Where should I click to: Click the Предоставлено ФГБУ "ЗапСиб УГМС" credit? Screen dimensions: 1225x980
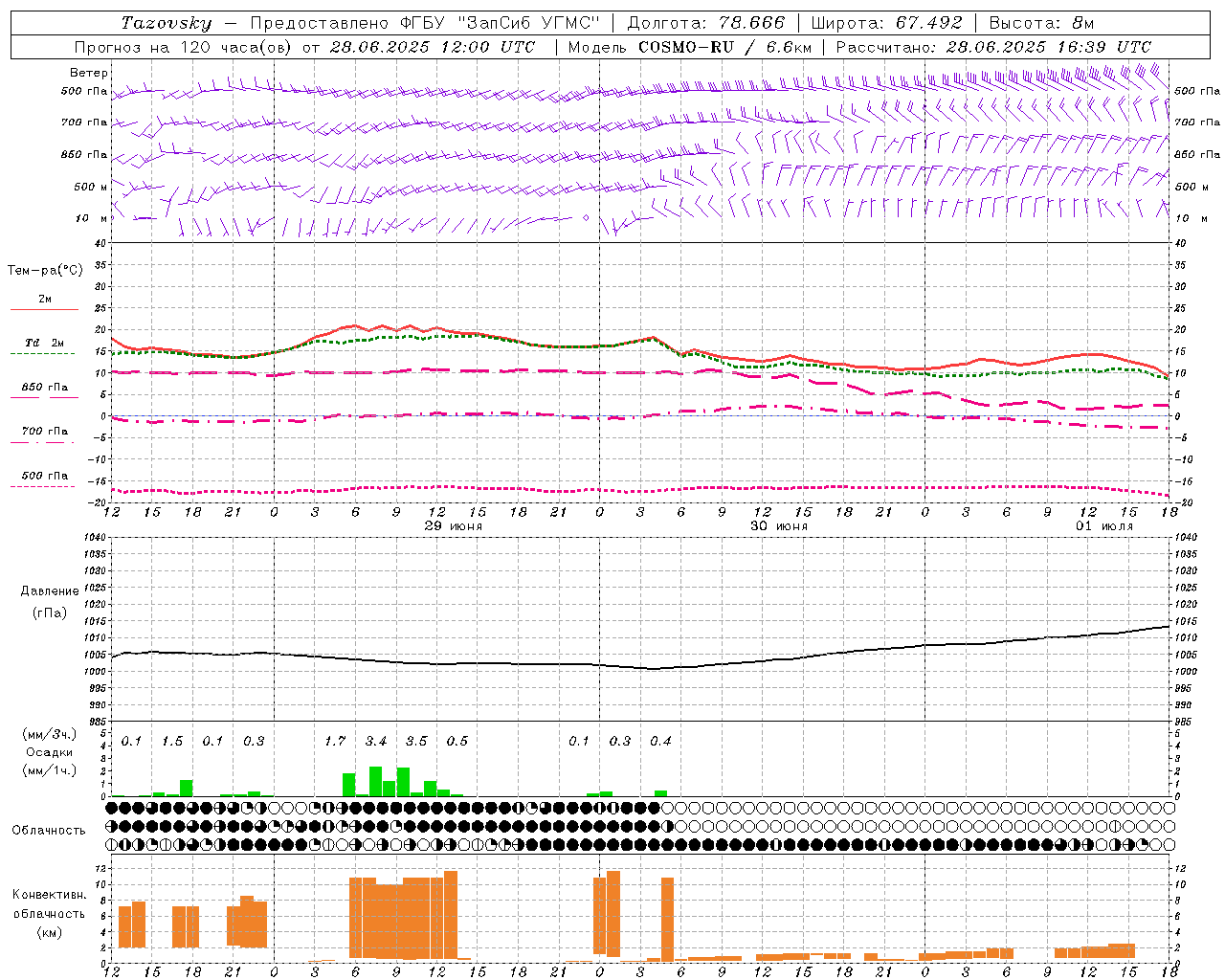(x=425, y=23)
